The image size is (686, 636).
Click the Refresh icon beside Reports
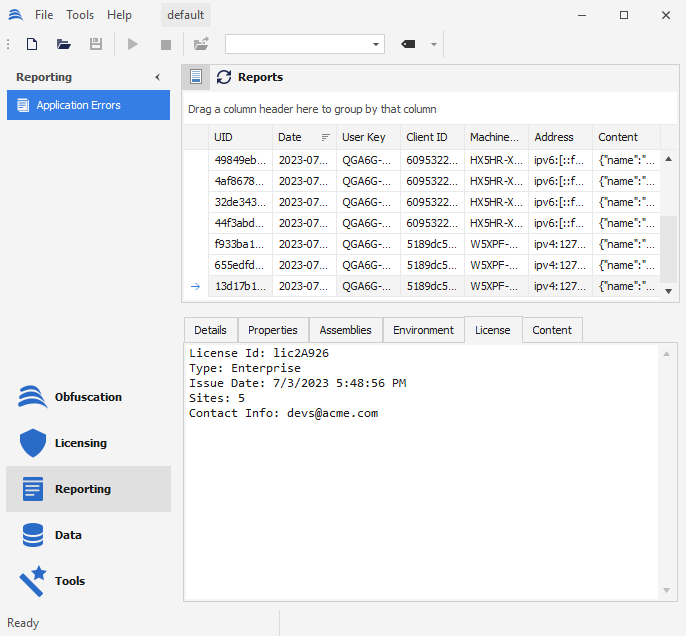pos(224,77)
